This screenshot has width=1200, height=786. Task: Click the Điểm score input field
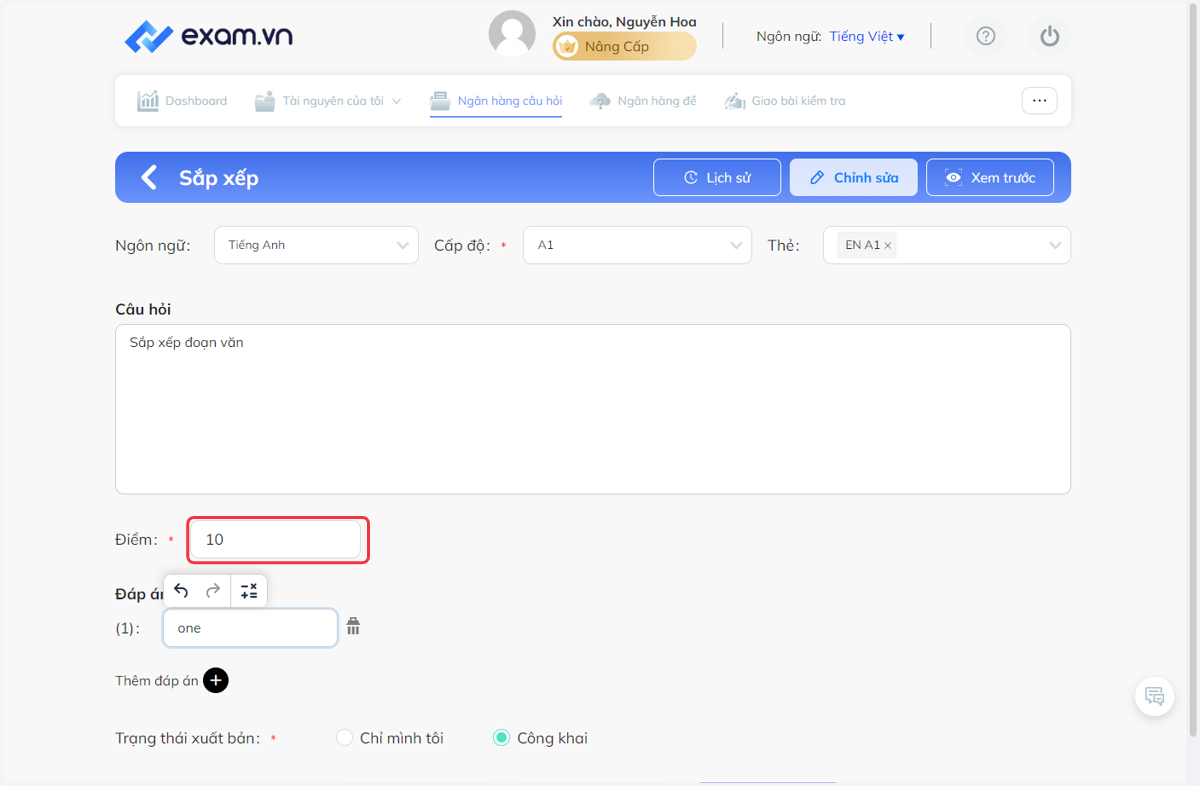coord(275,540)
